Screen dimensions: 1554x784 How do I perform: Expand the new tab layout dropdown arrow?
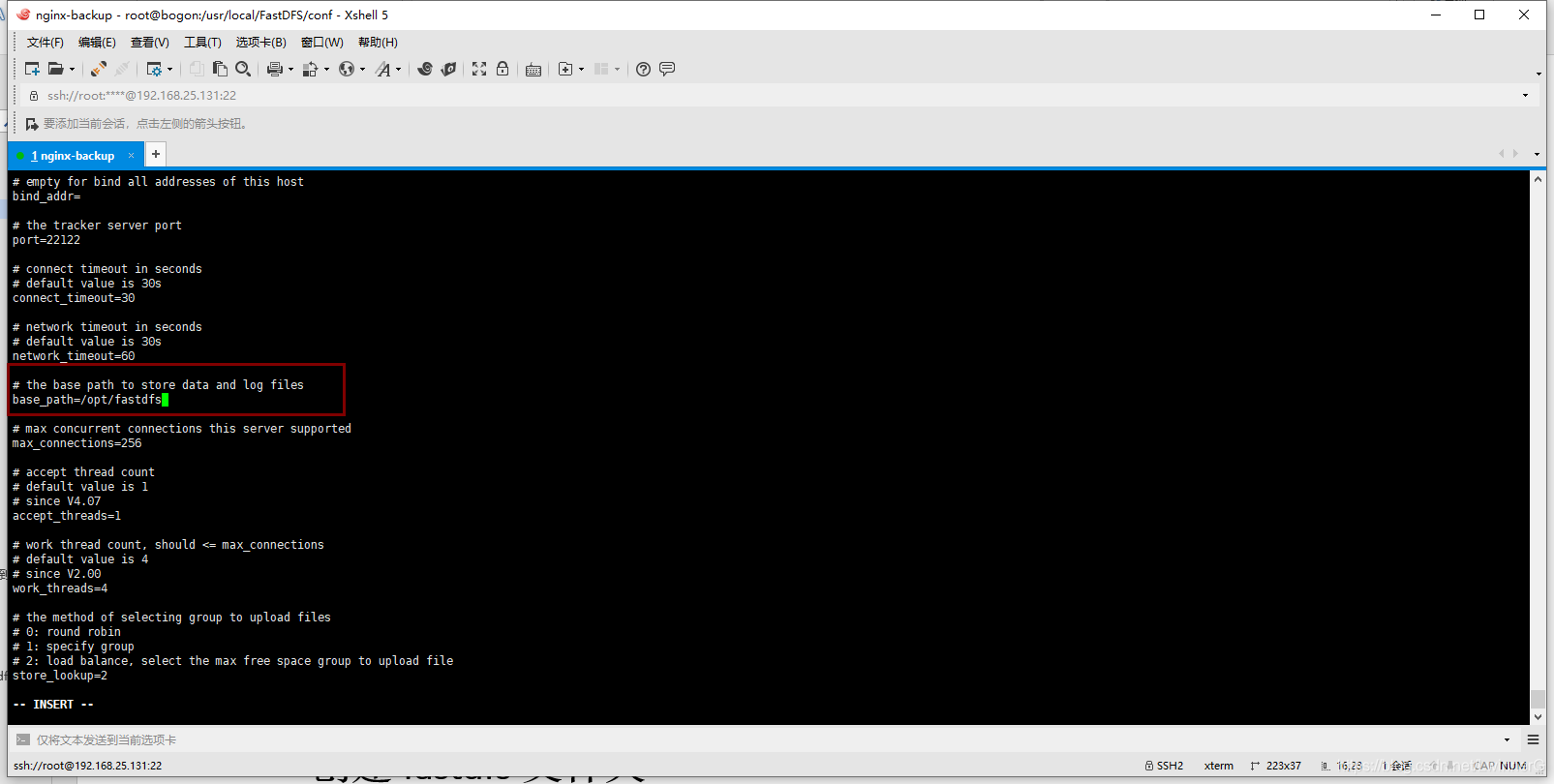581,70
